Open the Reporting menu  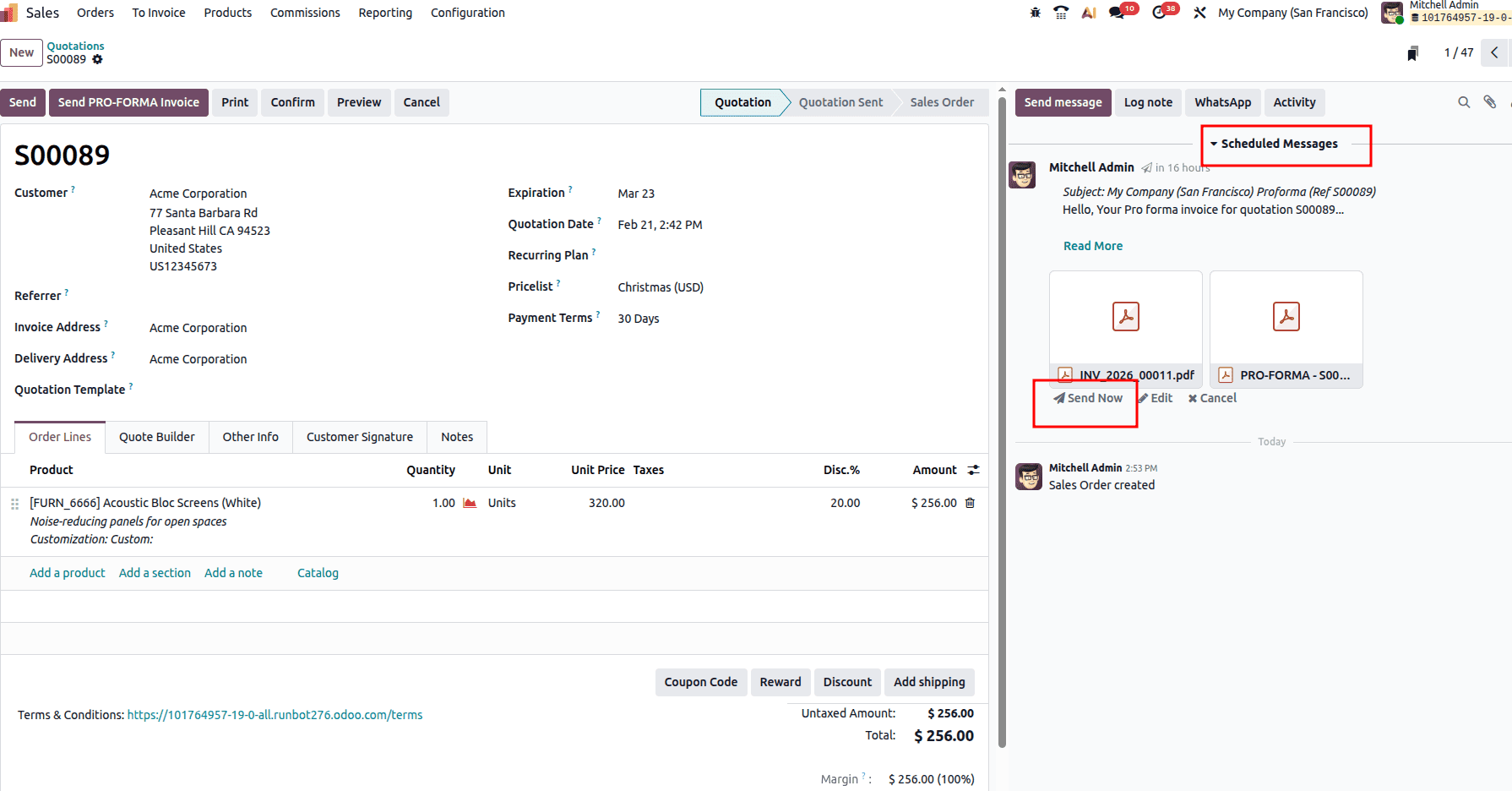(x=385, y=13)
